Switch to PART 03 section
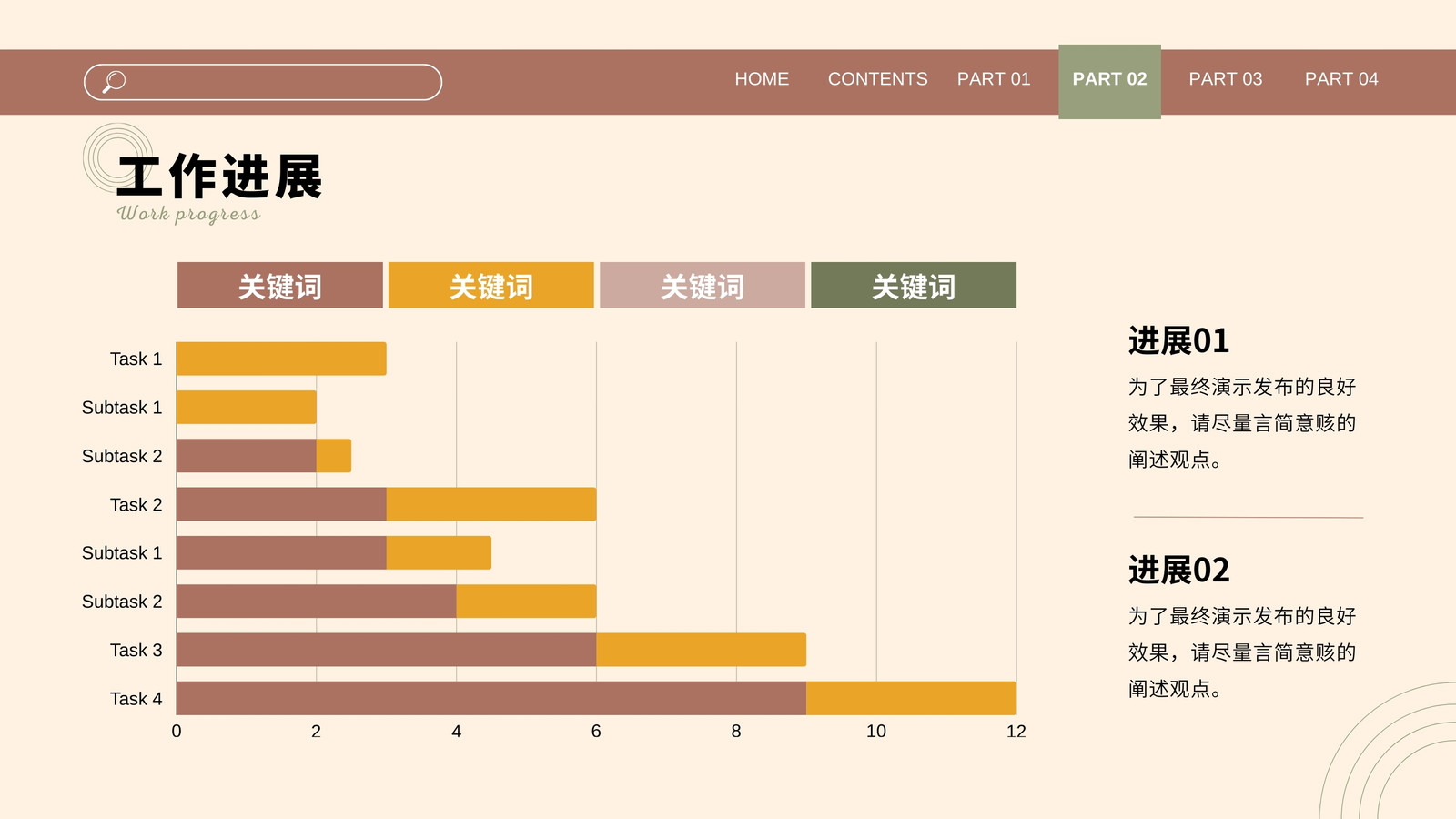Image resolution: width=1456 pixels, height=819 pixels. (1226, 79)
